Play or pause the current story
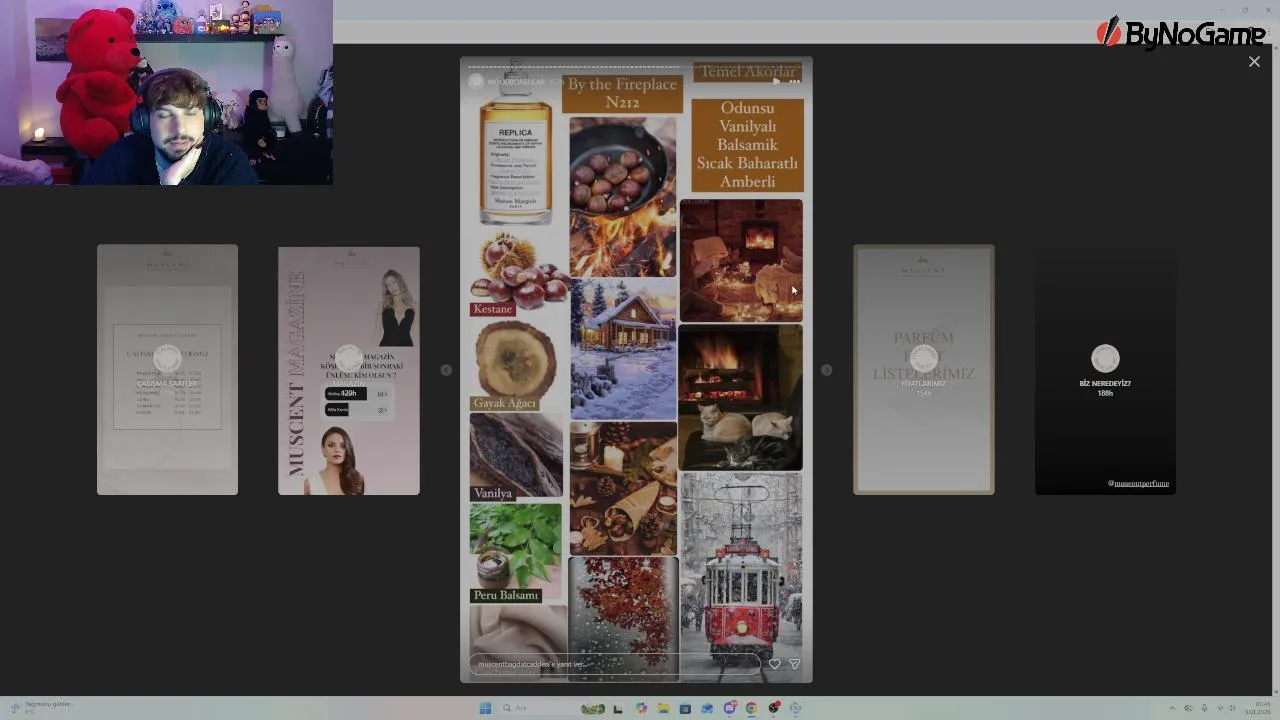 pos(776,81)
